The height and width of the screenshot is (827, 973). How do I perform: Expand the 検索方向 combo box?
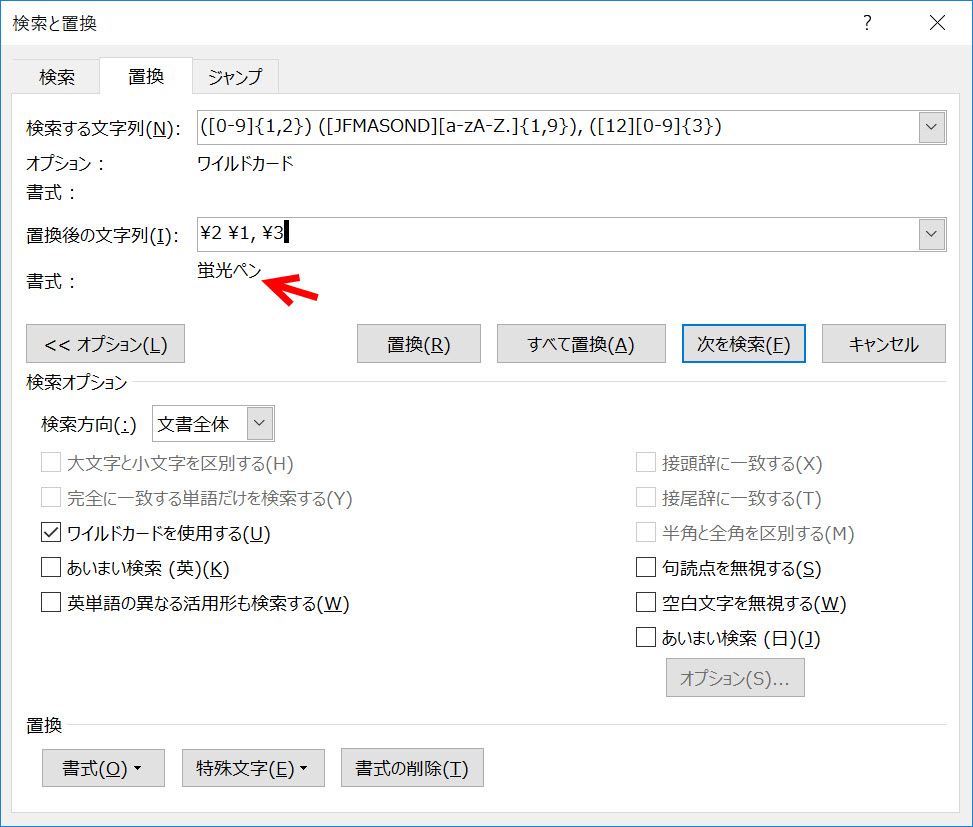click(260, 424)
